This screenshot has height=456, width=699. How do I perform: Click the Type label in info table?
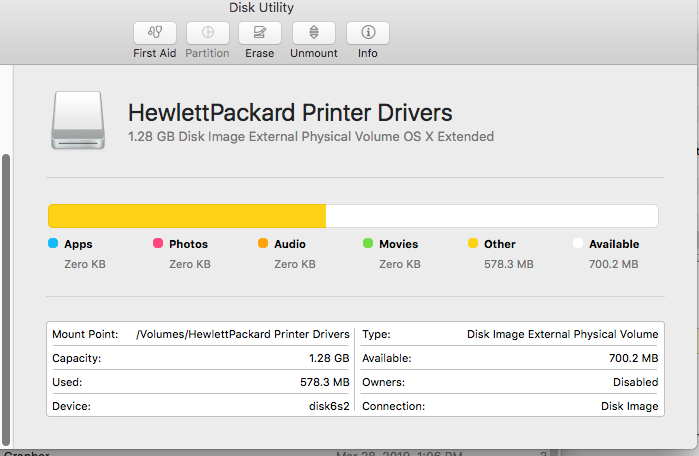pos(376,334)
